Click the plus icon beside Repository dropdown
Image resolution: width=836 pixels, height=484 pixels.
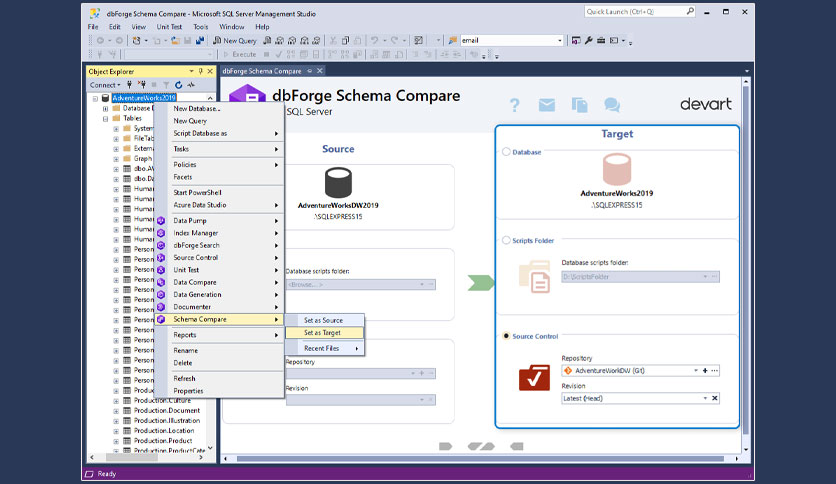(x=705, y=370)
